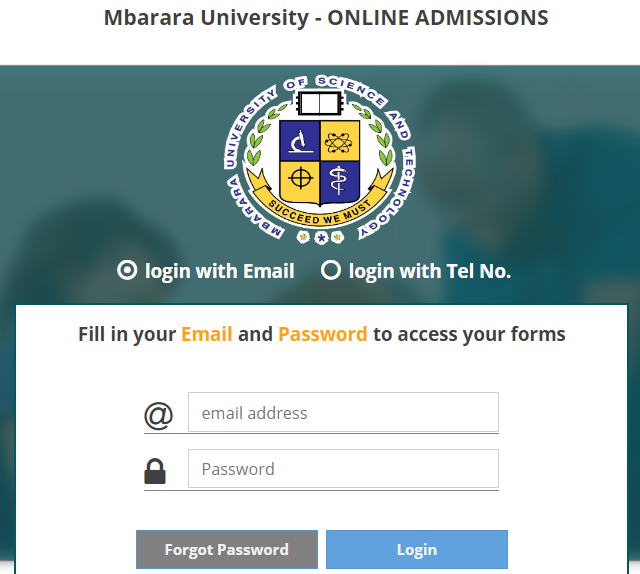Click the padlock icon beside the Password field
This screenshot has width=640, height=574.
155,470
